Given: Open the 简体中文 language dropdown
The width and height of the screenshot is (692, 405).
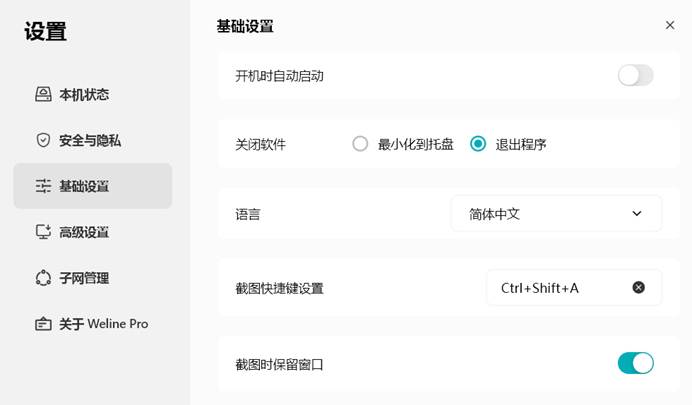Looking at the screenshot, I should pyautogui.click(x=556, y=214).
